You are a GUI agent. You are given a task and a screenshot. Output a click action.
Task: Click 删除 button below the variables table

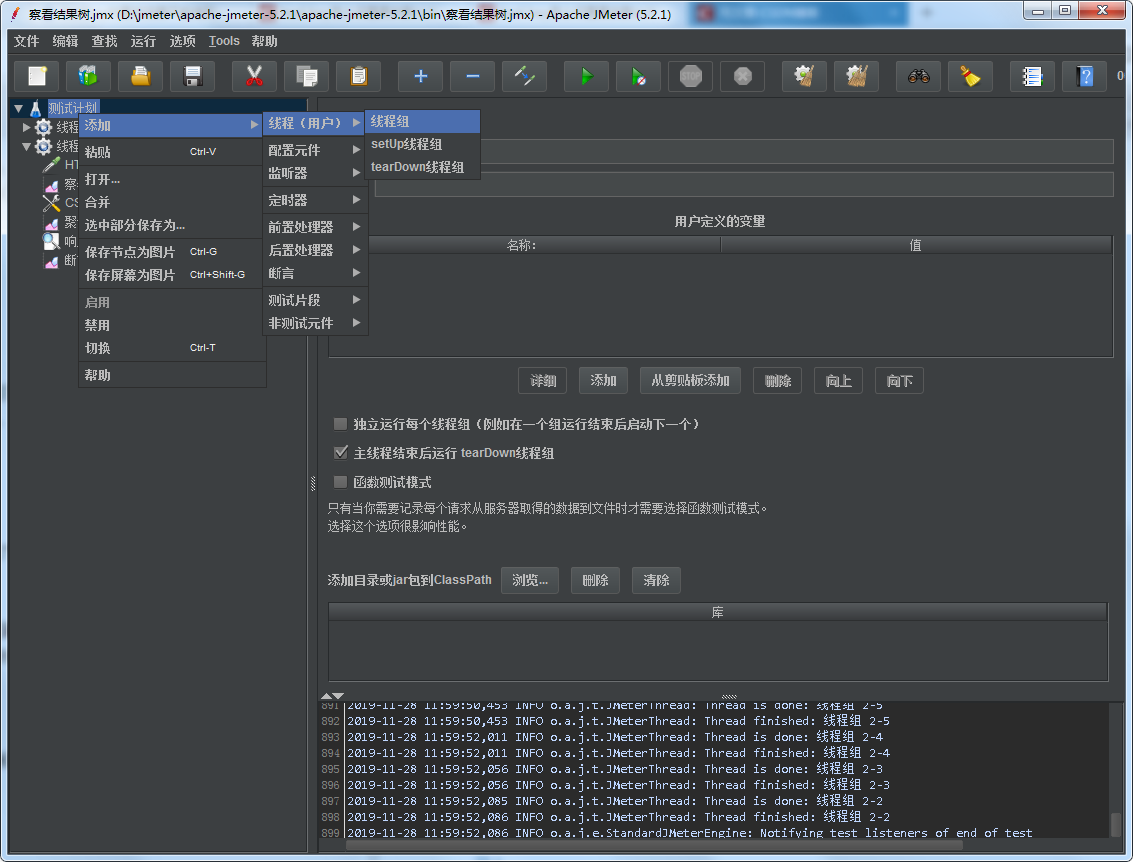(777, 381)
